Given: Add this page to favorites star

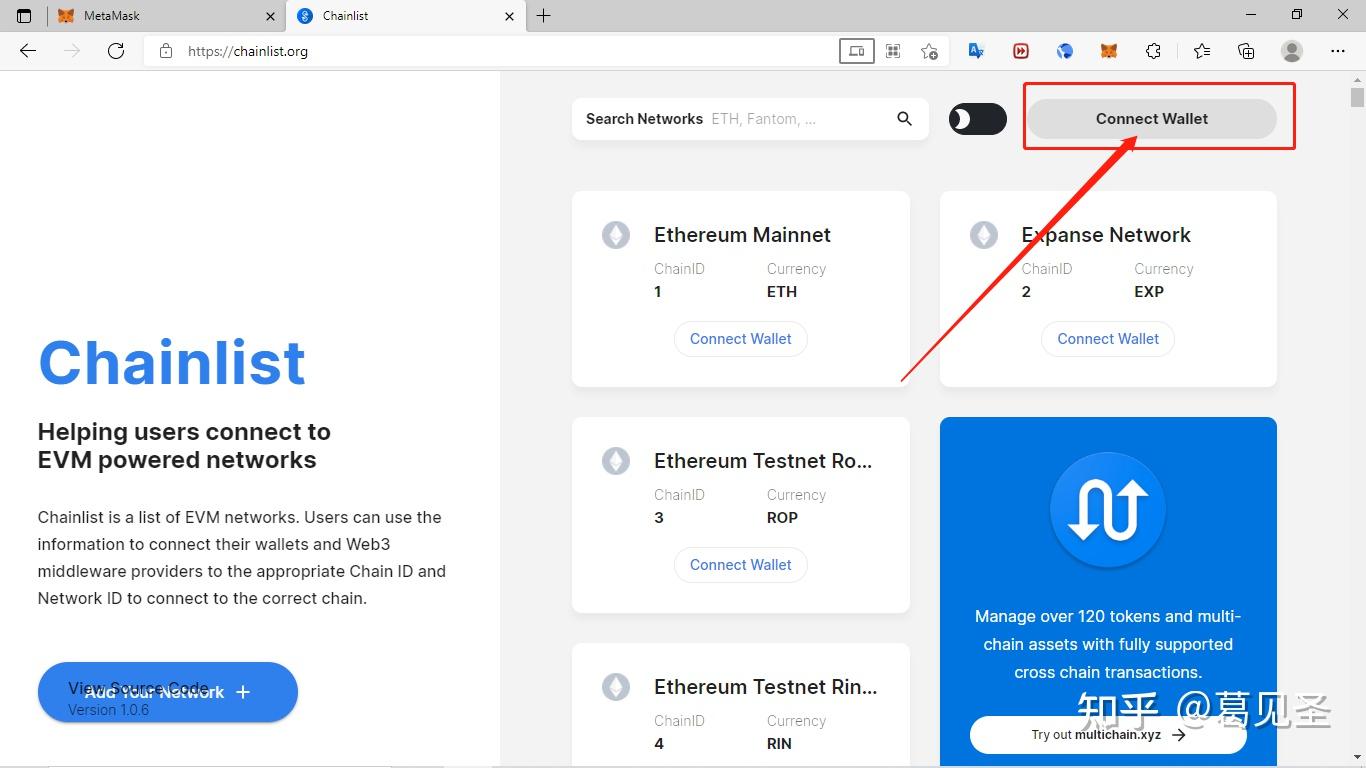Looking at the screenshot, I should (x=930, y=51).
